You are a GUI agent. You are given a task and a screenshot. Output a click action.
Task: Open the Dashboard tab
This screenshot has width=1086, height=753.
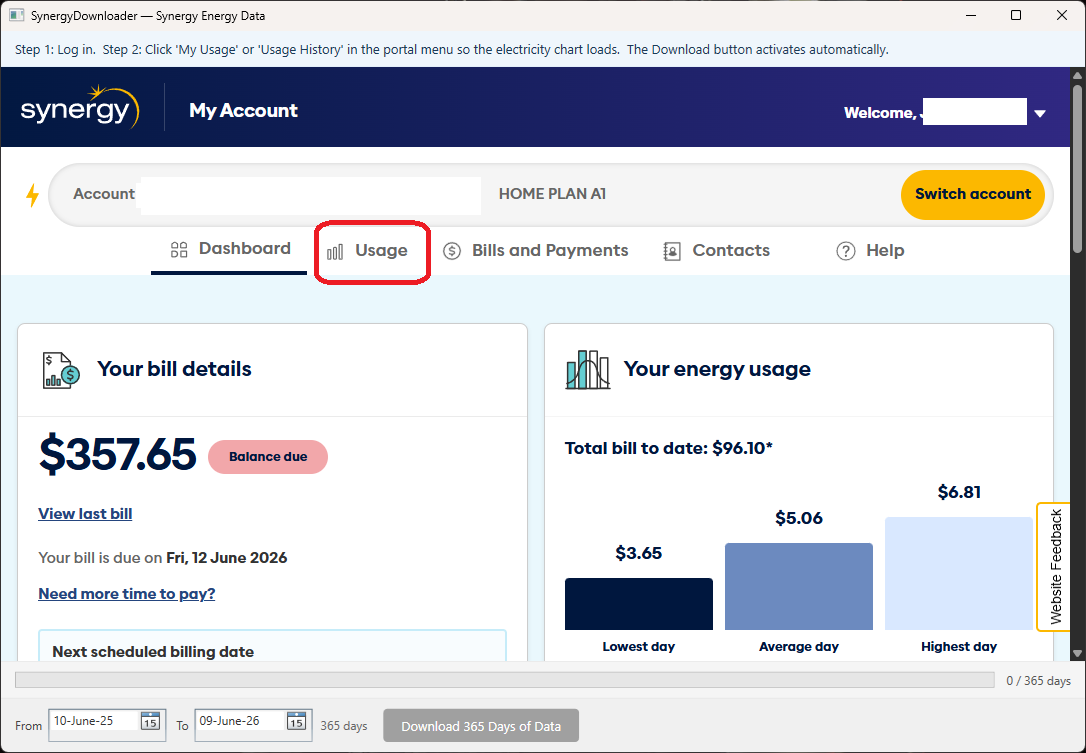click(x=229, y=249)
